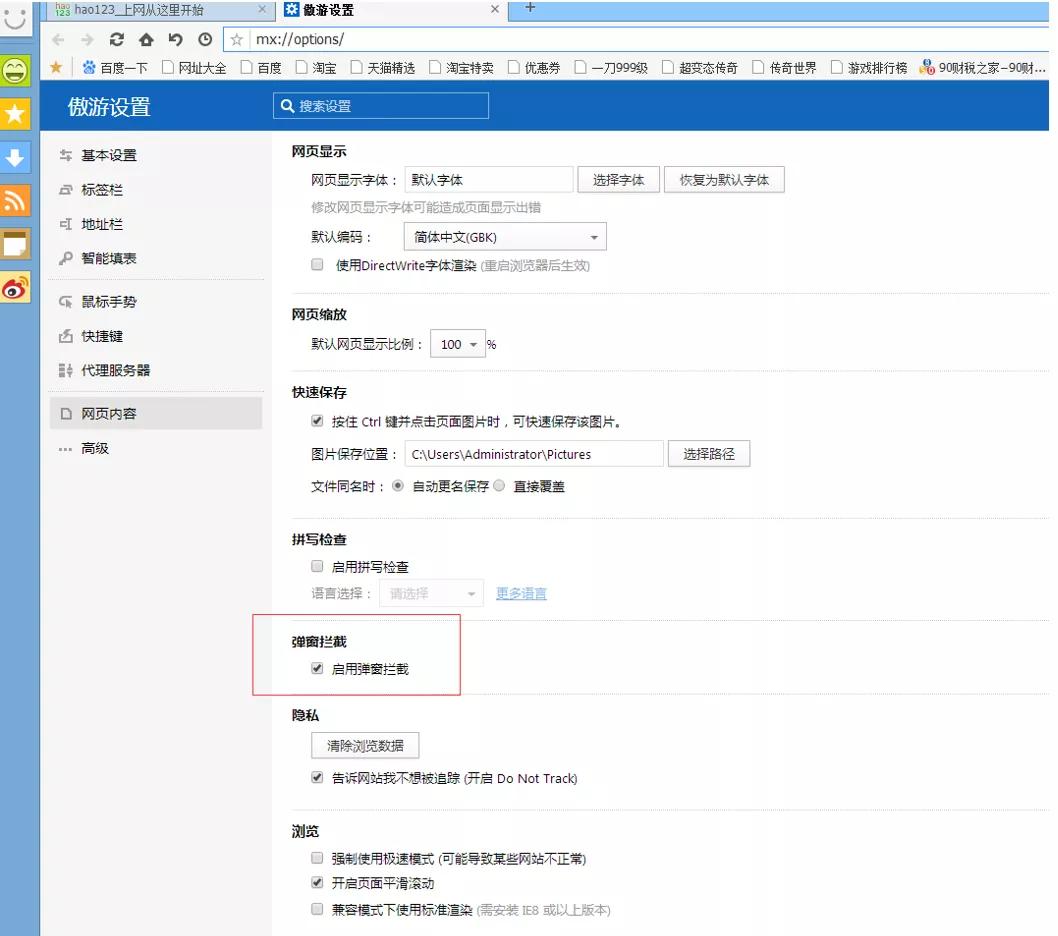Open the sticky notes sidebar icon
This screenshot has width=1058, height=936.
coord(15,243)
